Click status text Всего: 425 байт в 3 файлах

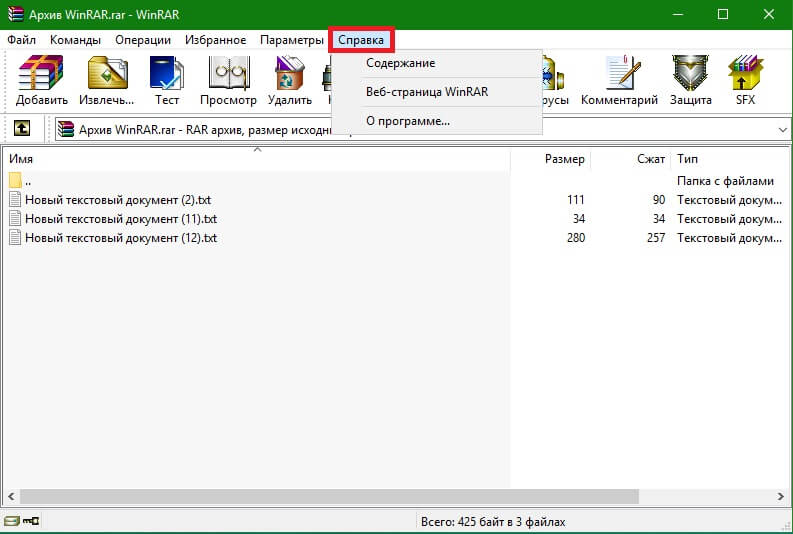493,522
